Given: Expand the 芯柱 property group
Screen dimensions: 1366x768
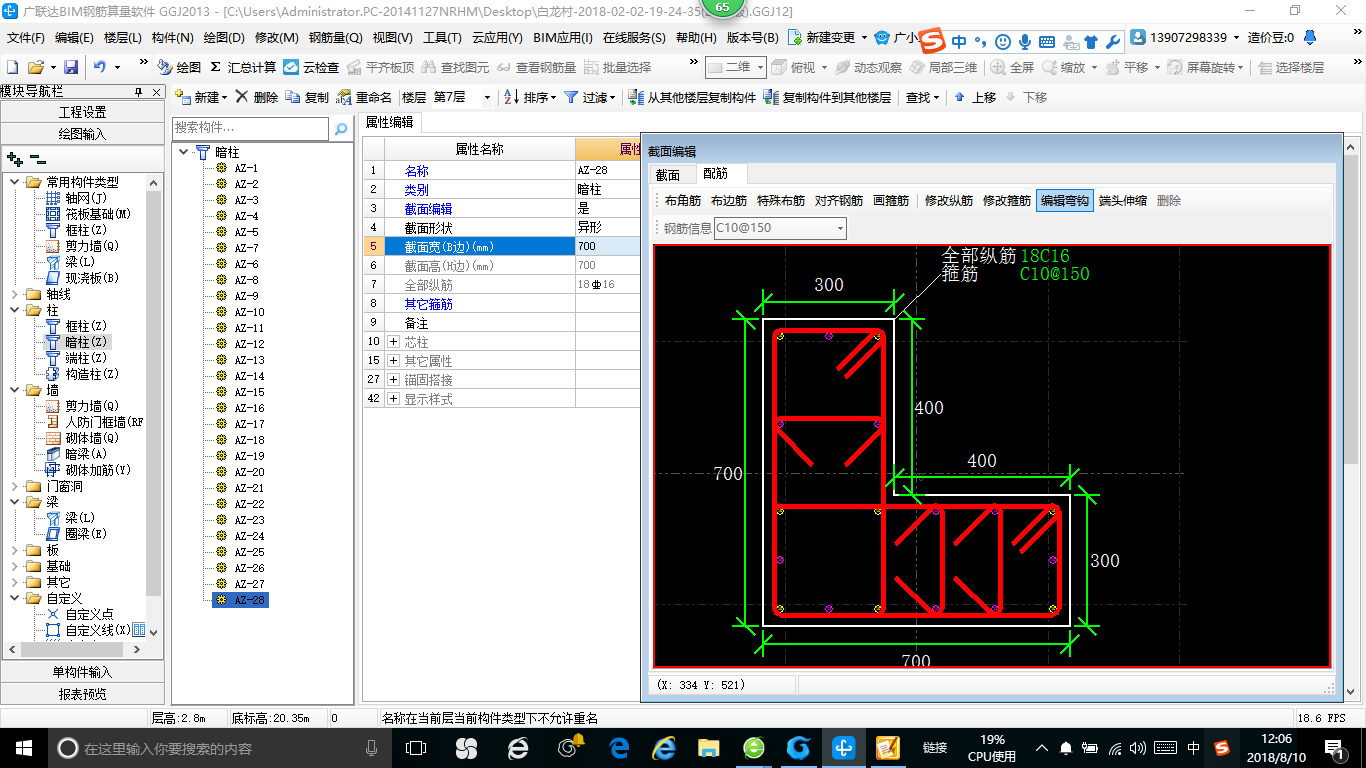Looking at the screenshot, I should [x=393, y=342].
